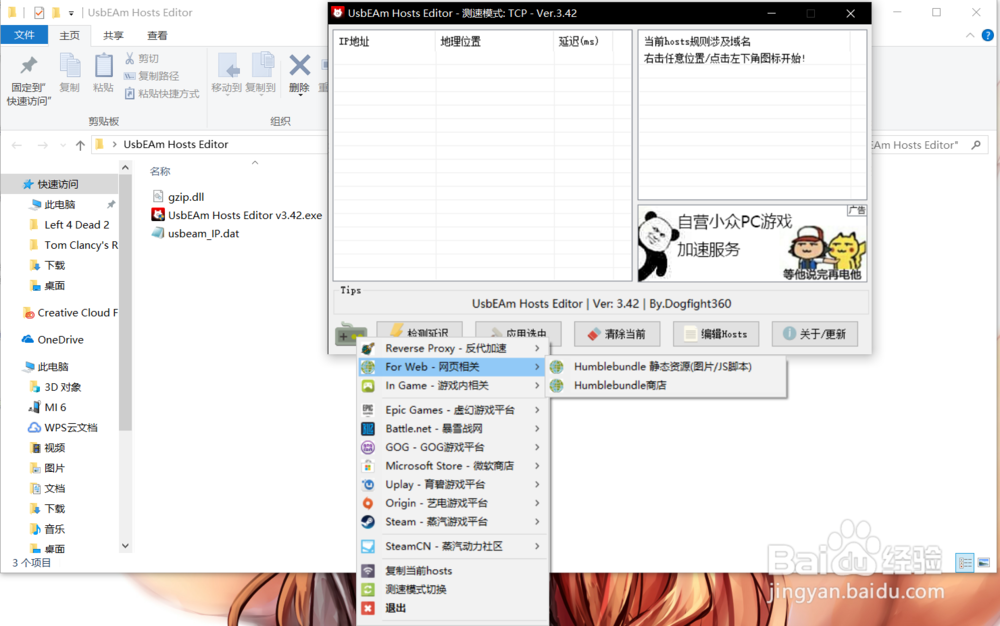1000x626 pixels.
Task: Click the Origin logo icon
Action: click(368, 503)
